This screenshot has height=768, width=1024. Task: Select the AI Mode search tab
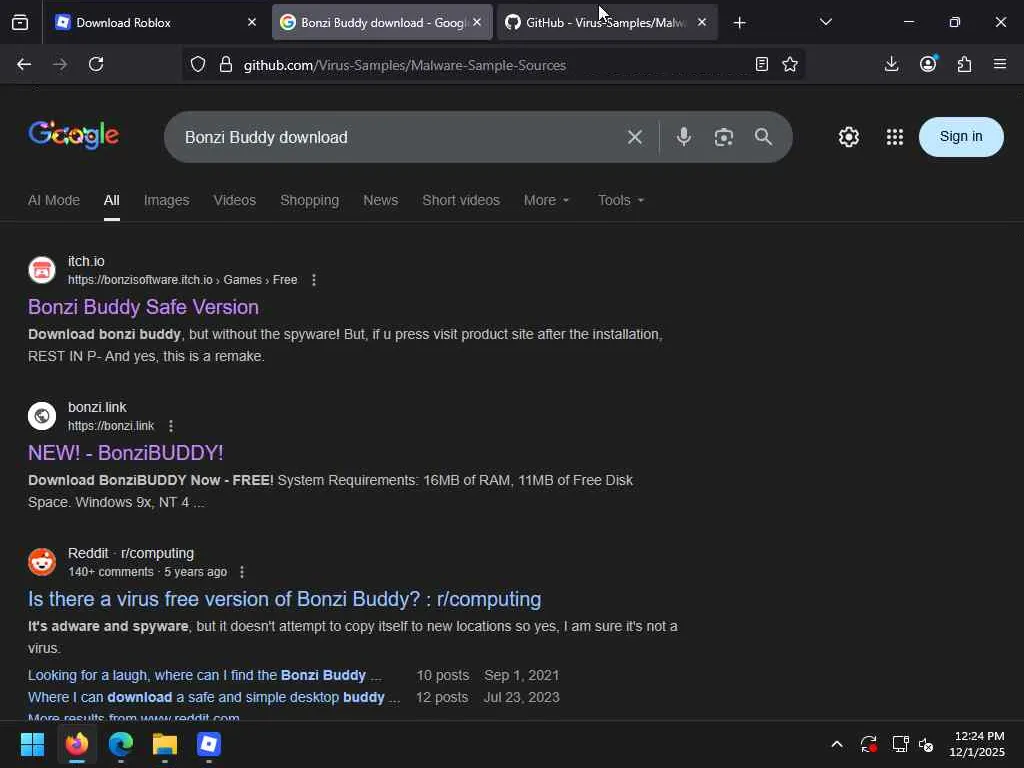[x=54, y=200]
